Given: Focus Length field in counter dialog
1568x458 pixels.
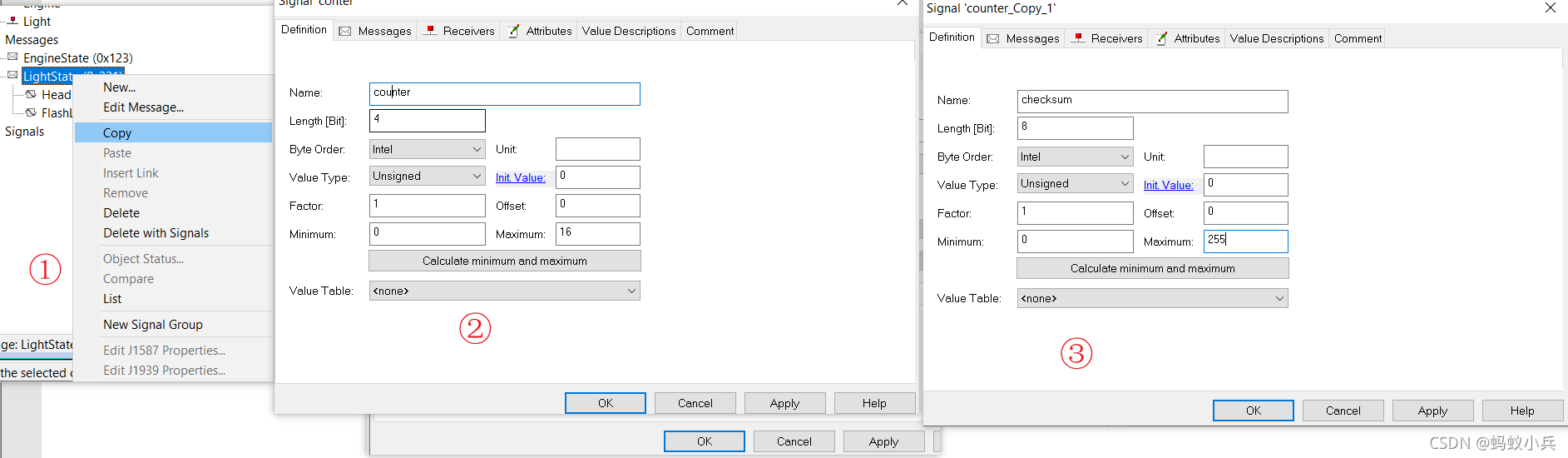Looking at the screenshot, I should pyautogui.click(x=428, y=121).
